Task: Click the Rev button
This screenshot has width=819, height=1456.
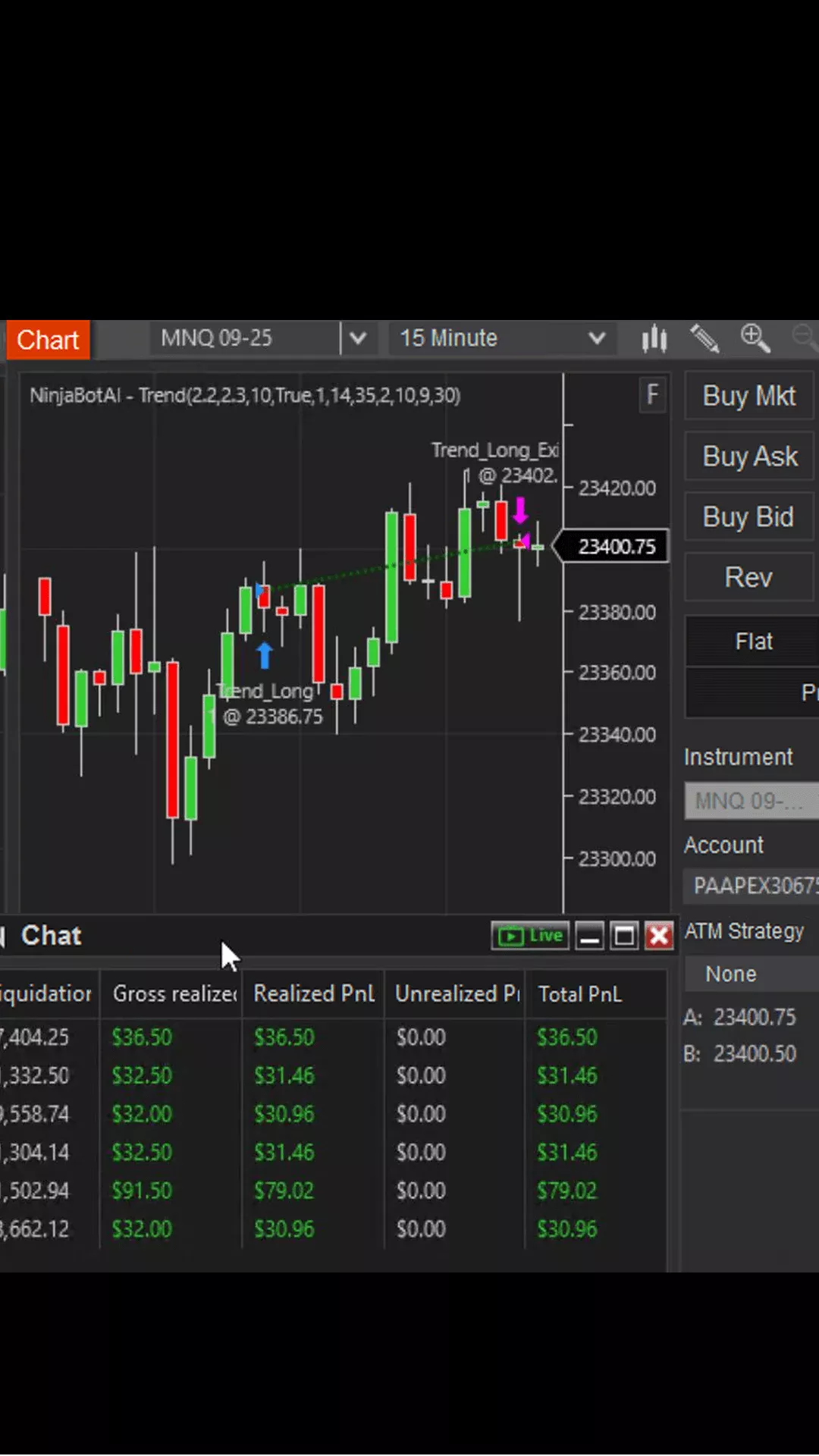Action: click(x=749, y=578)
